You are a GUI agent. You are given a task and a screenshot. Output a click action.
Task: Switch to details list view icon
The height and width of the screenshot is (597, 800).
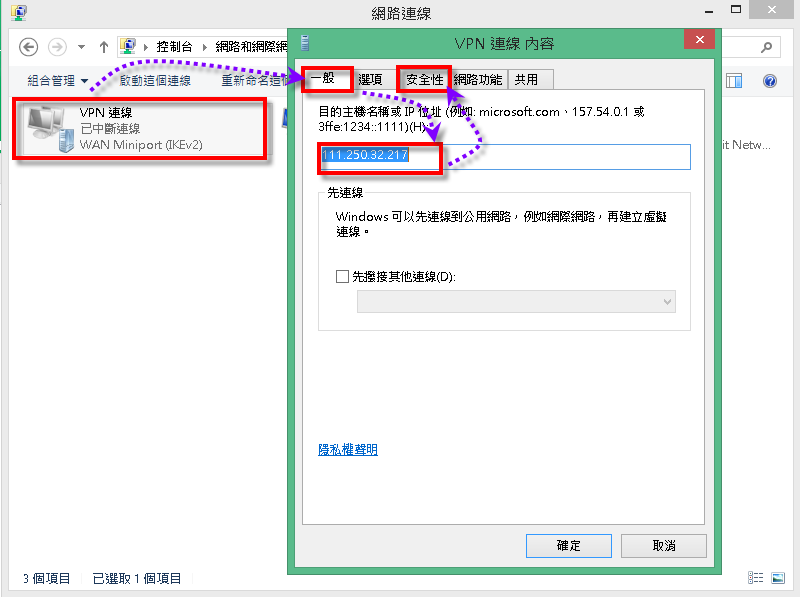point(755,578)
